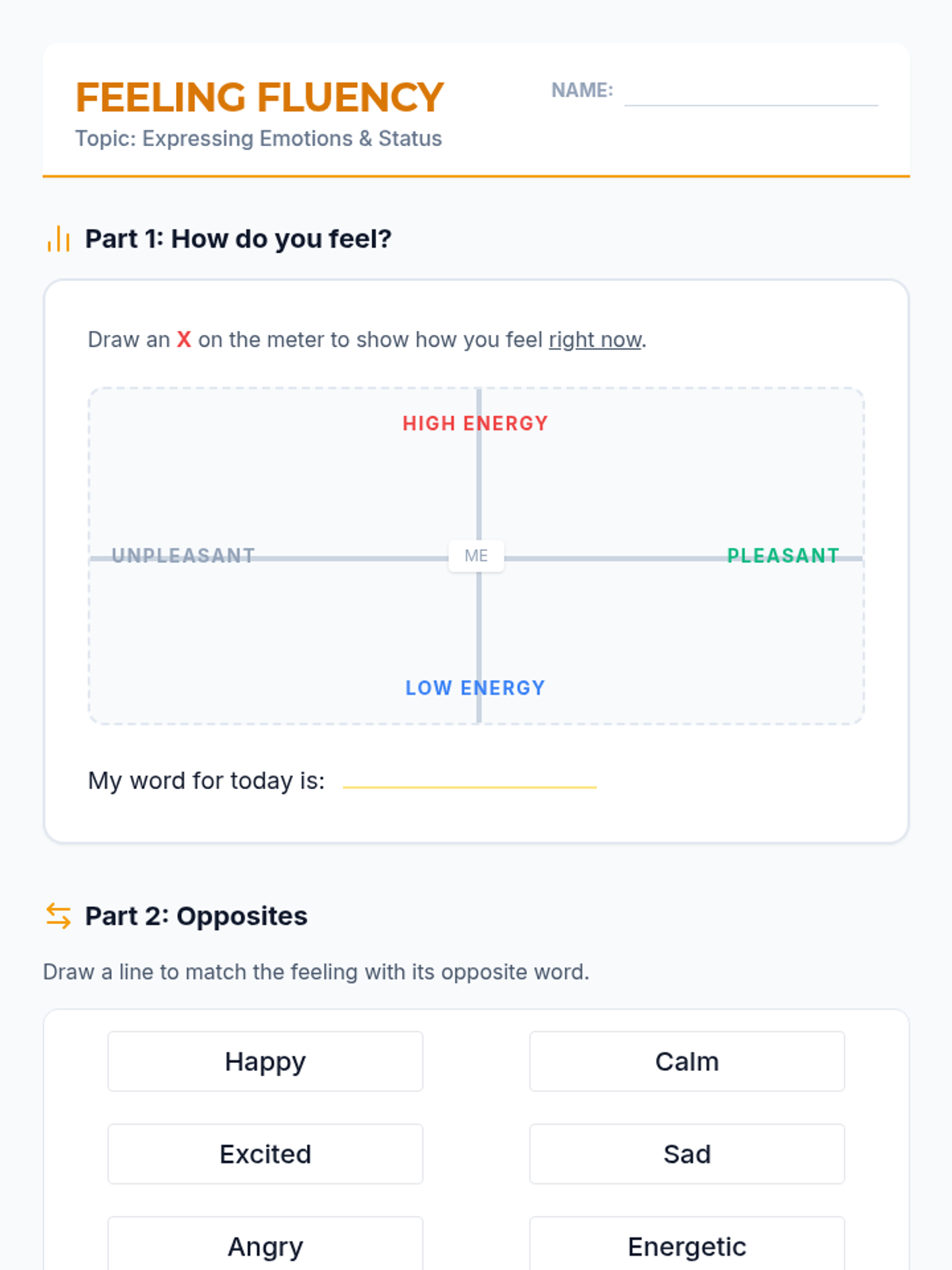Select the Sad word box
This screenshot has height=1270, width=952.
point(687,1153)
